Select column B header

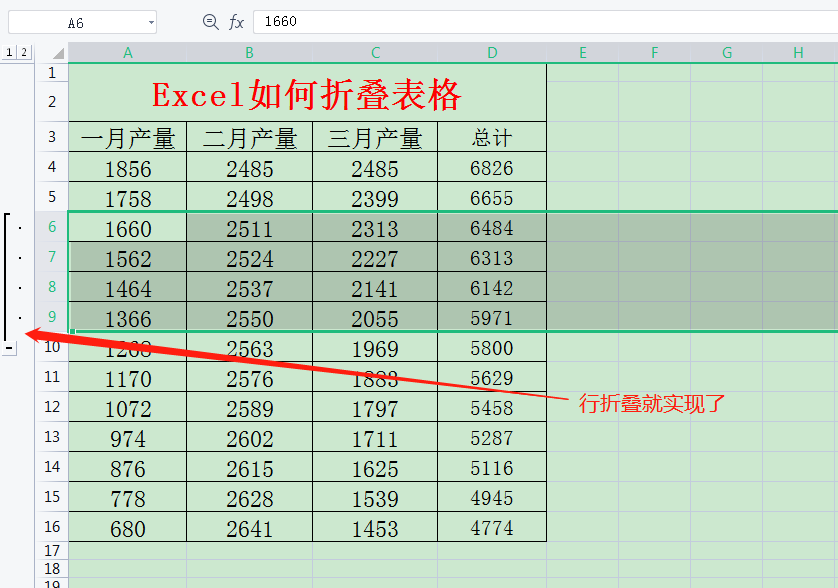pos(250,53)
